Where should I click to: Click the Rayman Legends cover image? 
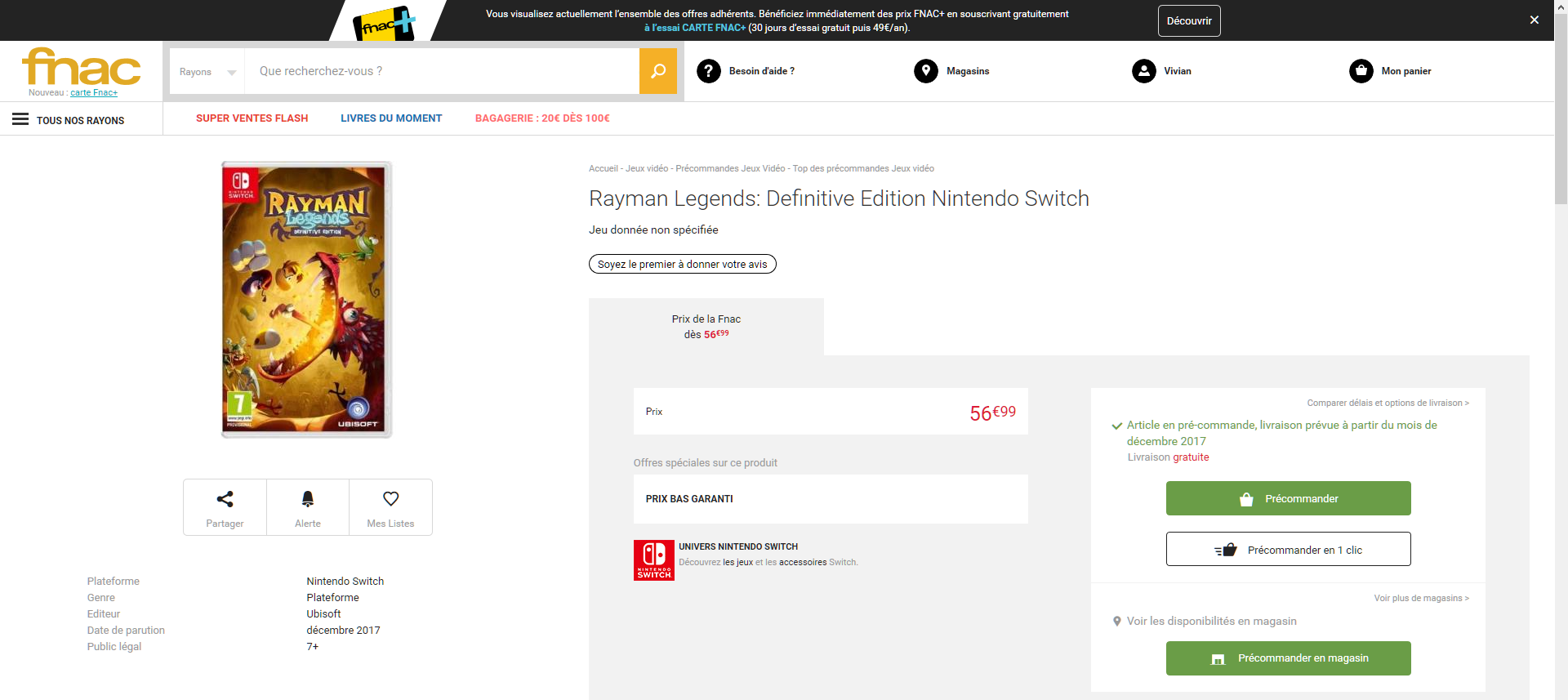pyautogui.click(x=307, y=300)
